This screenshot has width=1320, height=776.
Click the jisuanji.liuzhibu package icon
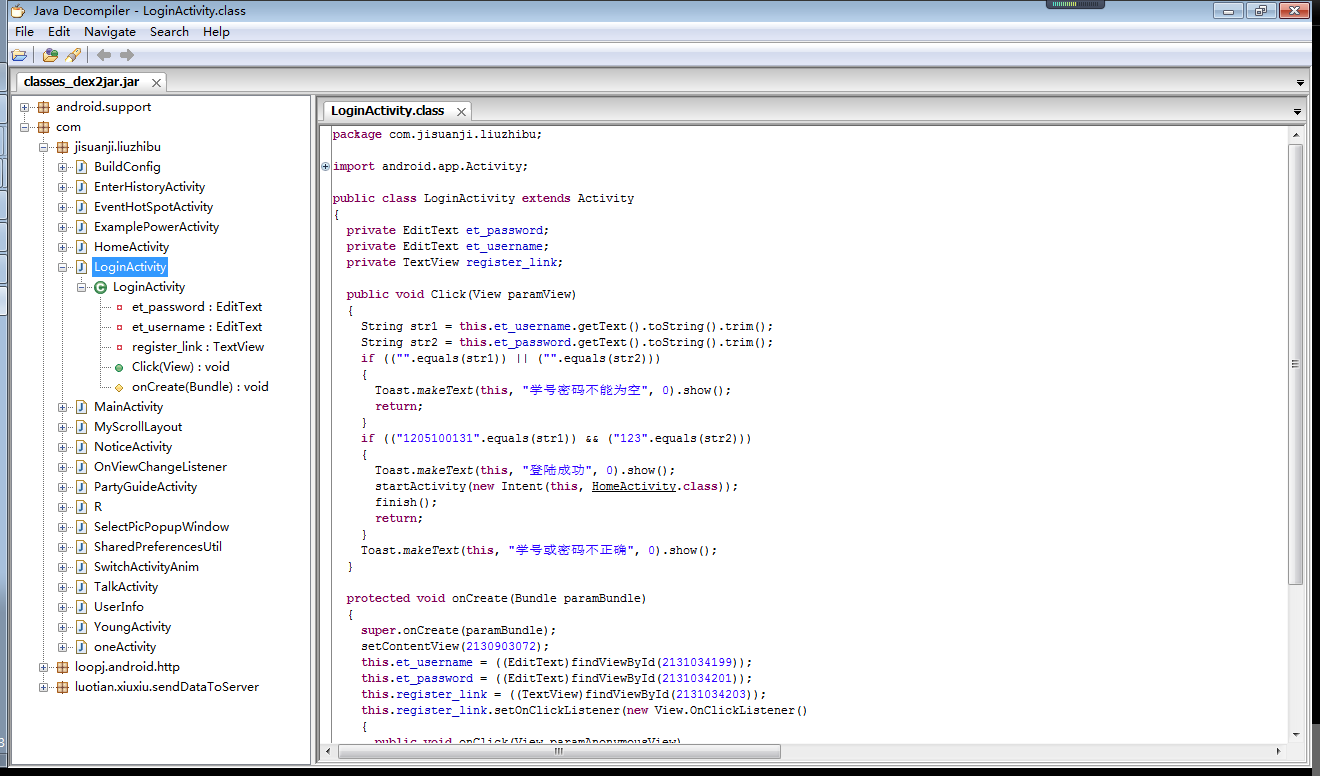62,147
